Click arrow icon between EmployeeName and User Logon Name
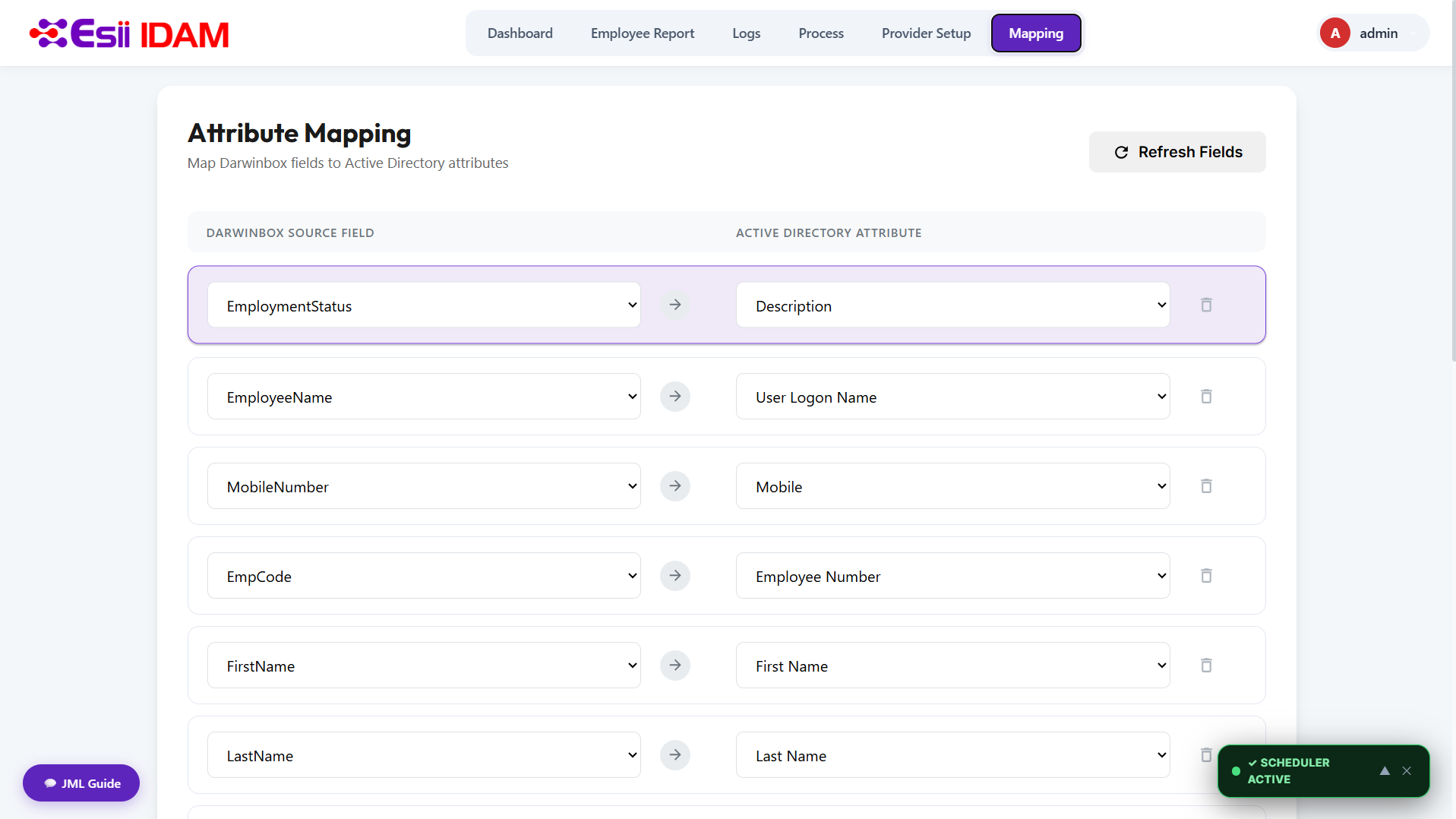This screenshot has height=819, width=1456. point(675,397)
